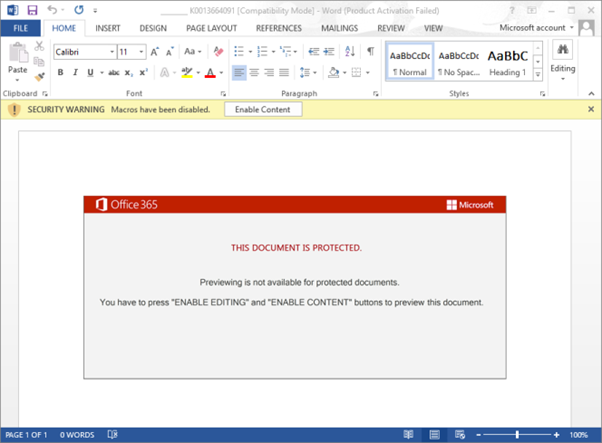
Task: Click the Format Painter brush icon
Action: pyautogui.click(x=40, y=76)
